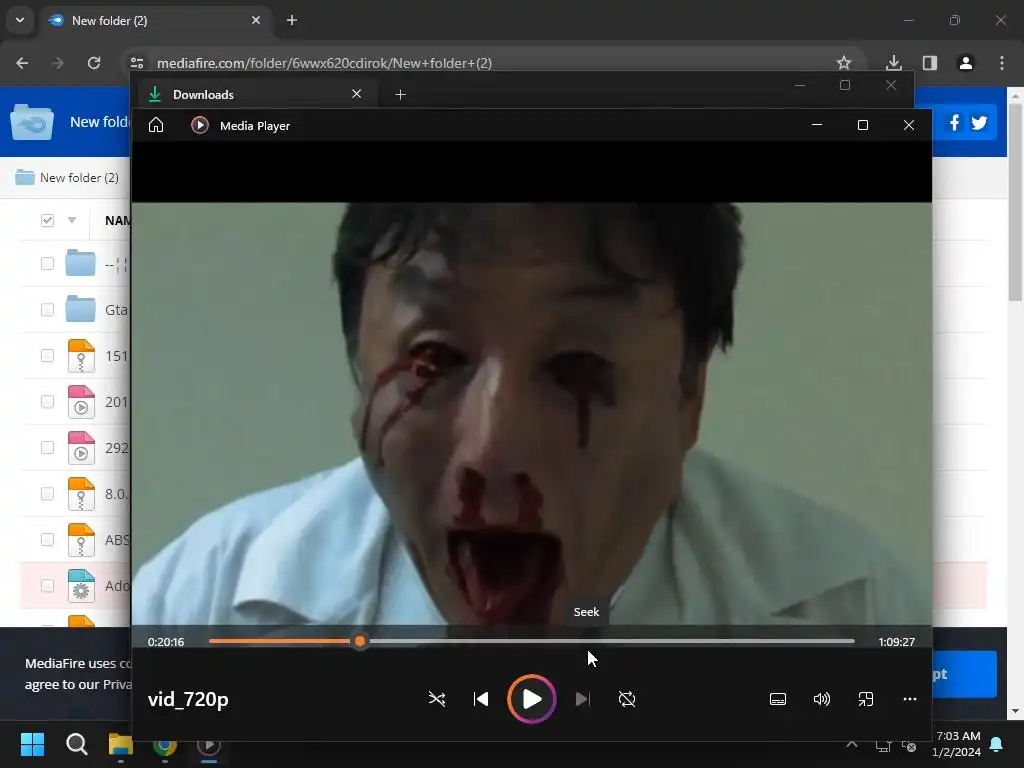Check the Ado file checkbox
Image resolution: width=1024 pixels, height=768 pixels.
(x=47, y=586)
